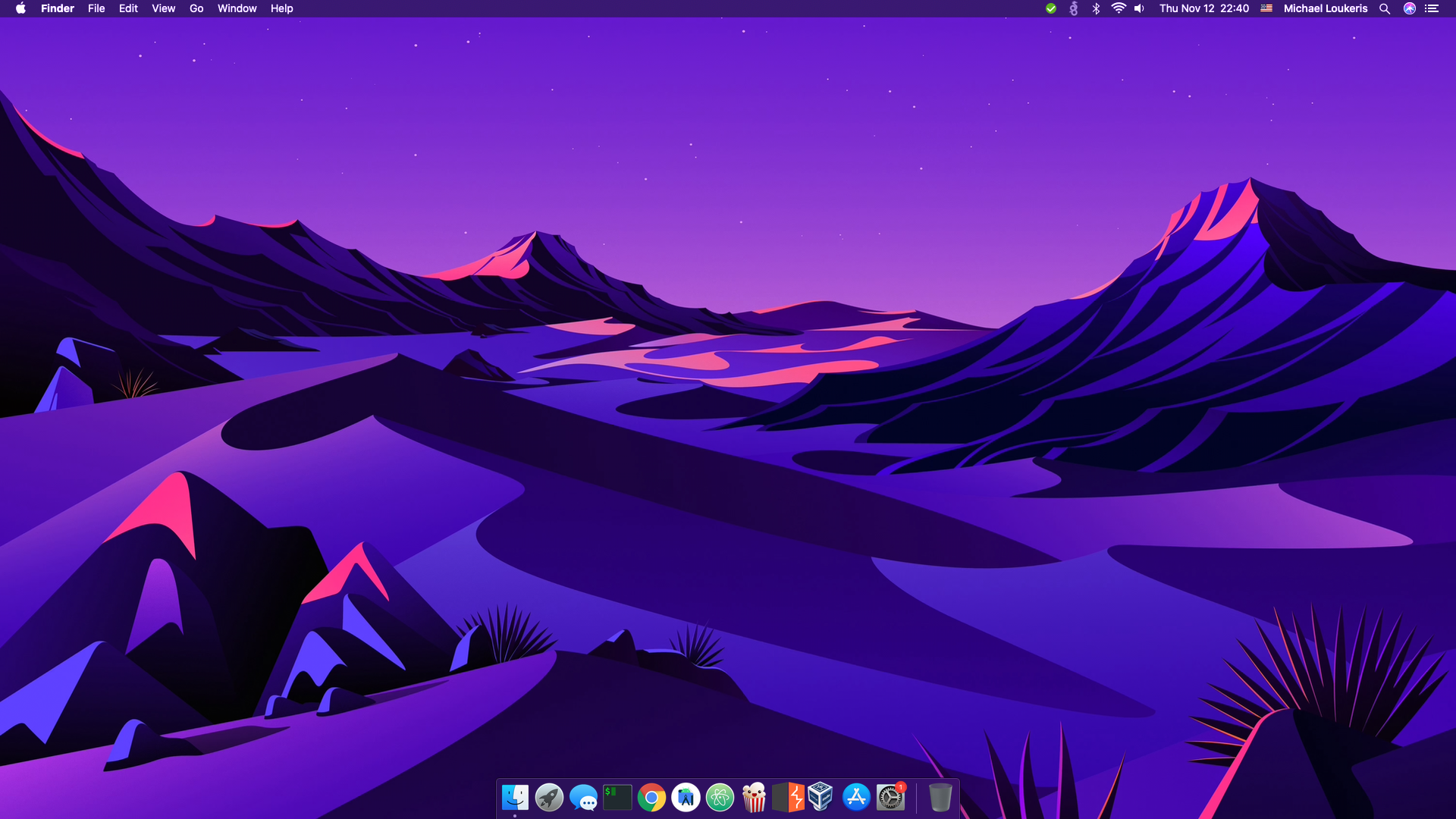
Task: Open the Trash in the dock
Action: 940,798
